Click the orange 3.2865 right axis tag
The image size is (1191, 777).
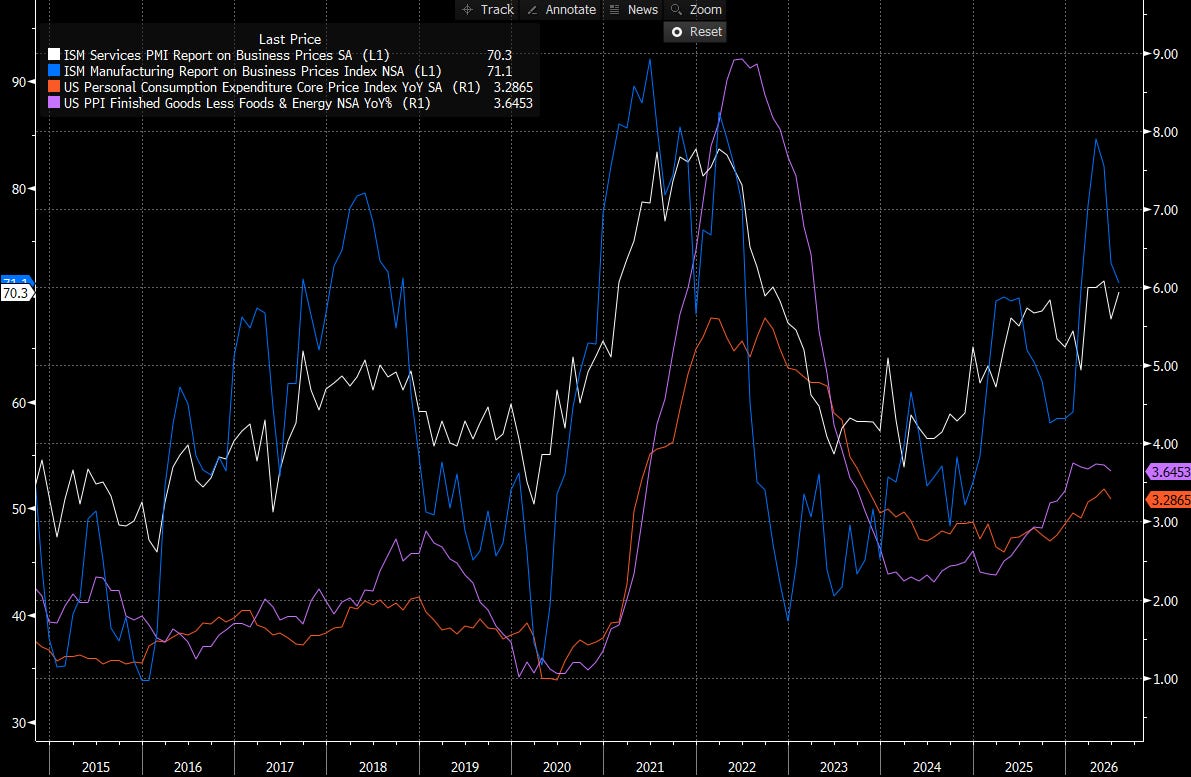[x=1168, y=500]
